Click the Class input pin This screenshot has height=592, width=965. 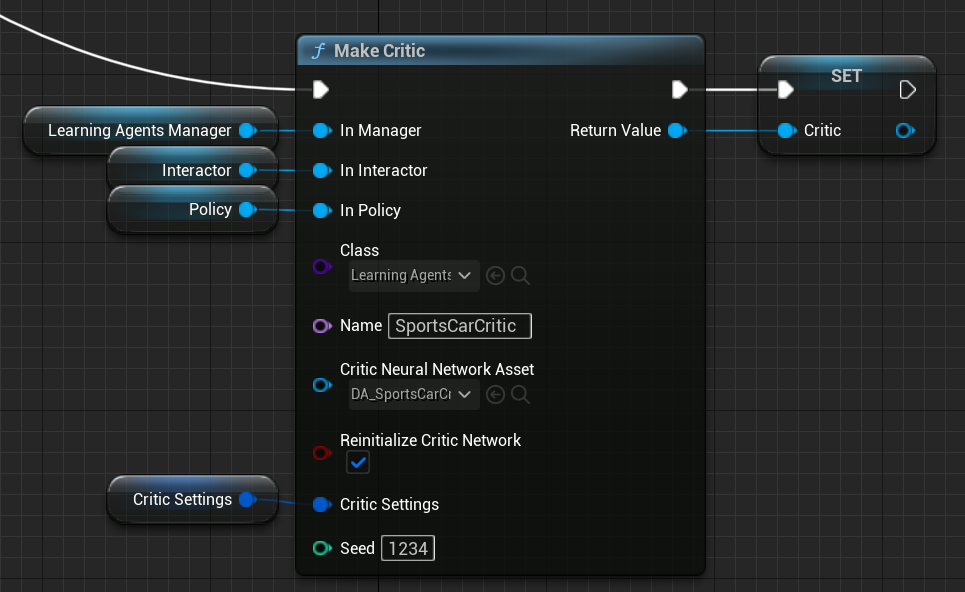pos(322,266)
